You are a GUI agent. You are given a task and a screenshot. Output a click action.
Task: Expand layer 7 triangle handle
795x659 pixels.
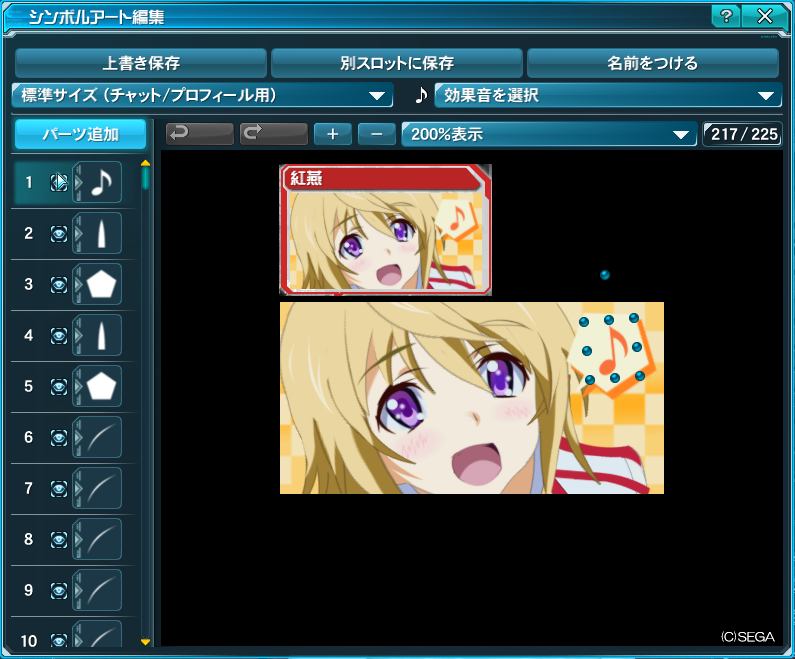tap(78, 488)
